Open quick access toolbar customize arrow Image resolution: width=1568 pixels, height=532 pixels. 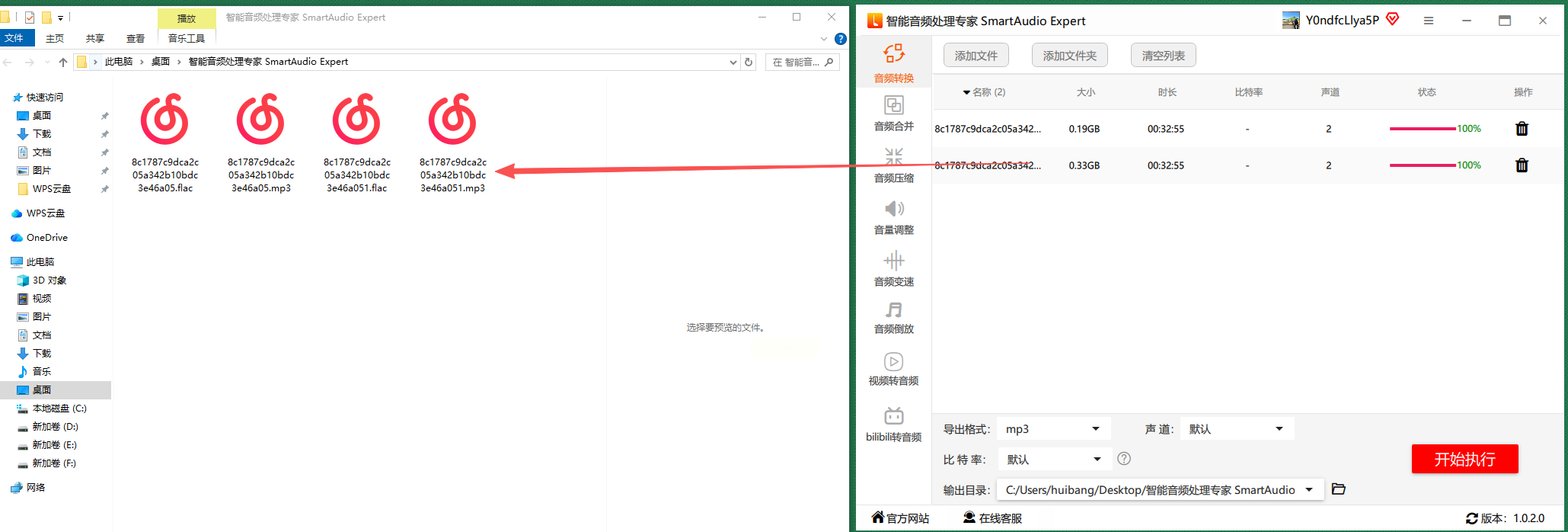coord(60,17)
